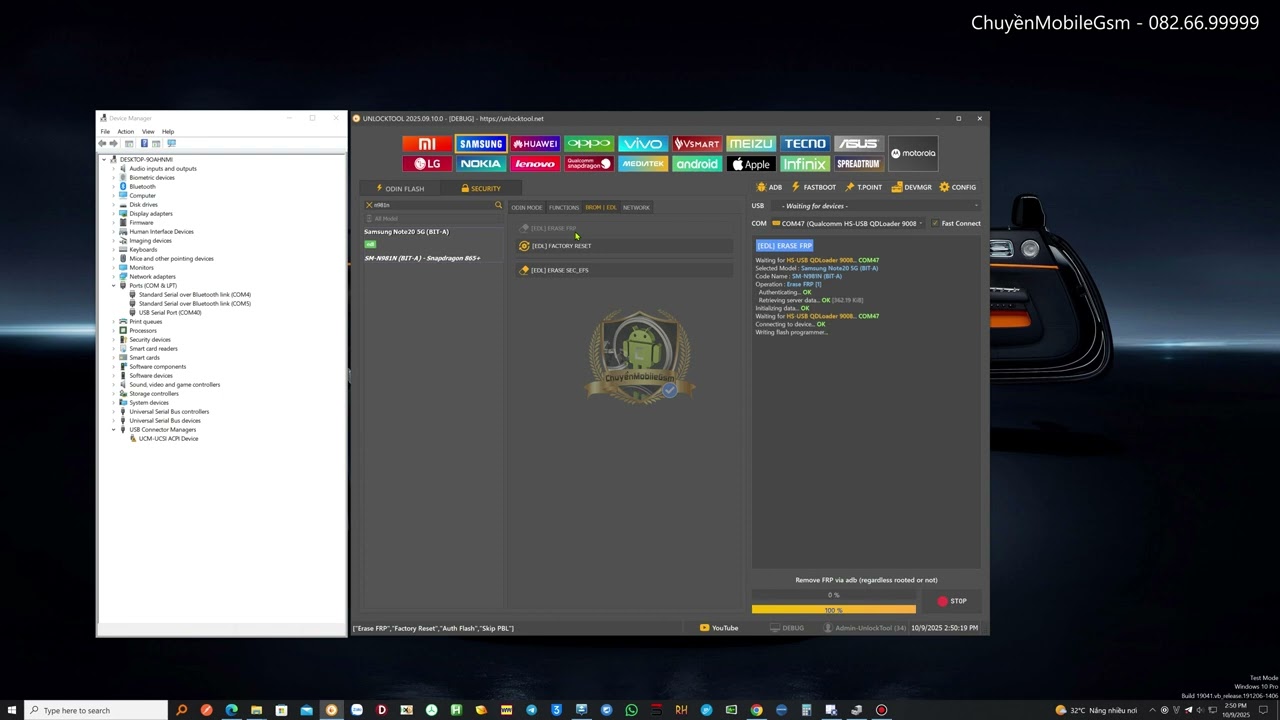Open the Action menu in Device Manager
1280x720 pixels.
(x=125, y=132)
